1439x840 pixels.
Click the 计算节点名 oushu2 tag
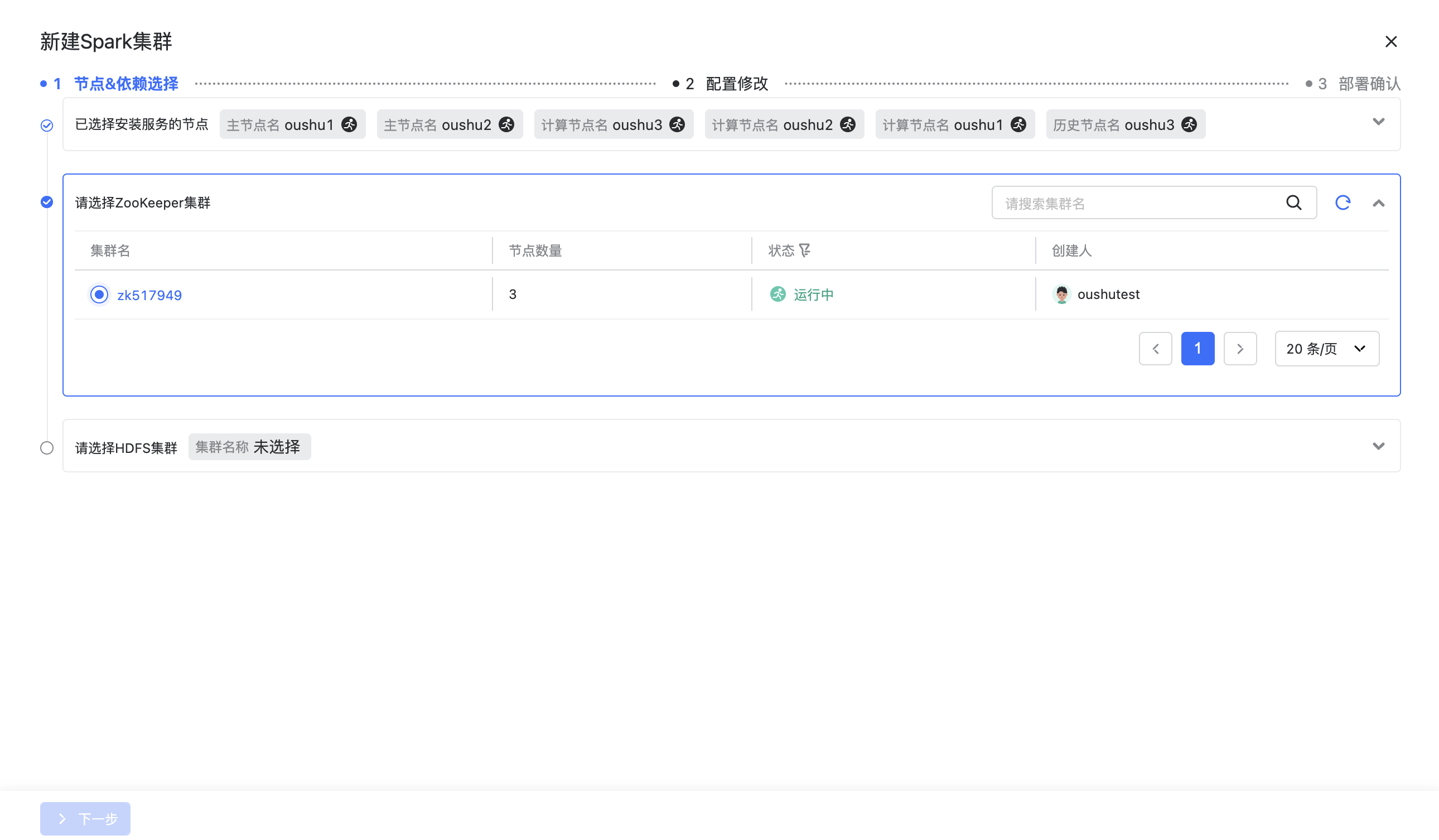tap(785, 124)
